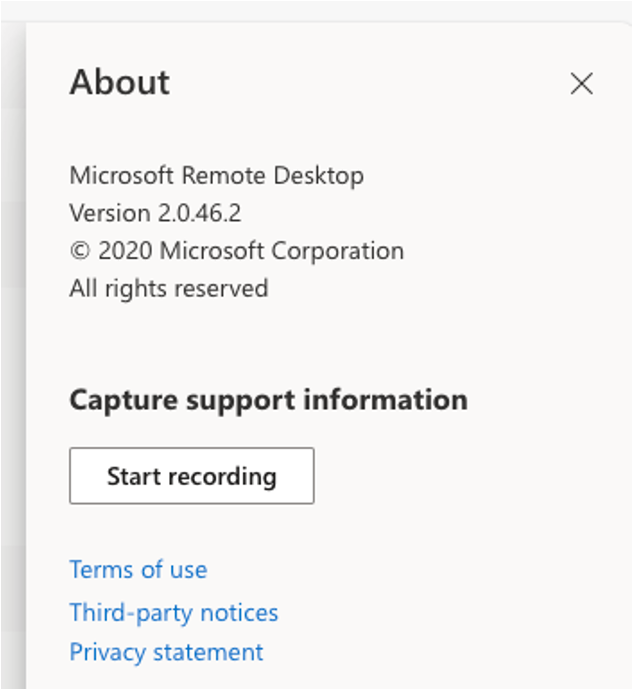Image resolution: width=632 pixels, height=690 pixels.
Task: Click the 'About' panel title
Action: pos(120,82)
